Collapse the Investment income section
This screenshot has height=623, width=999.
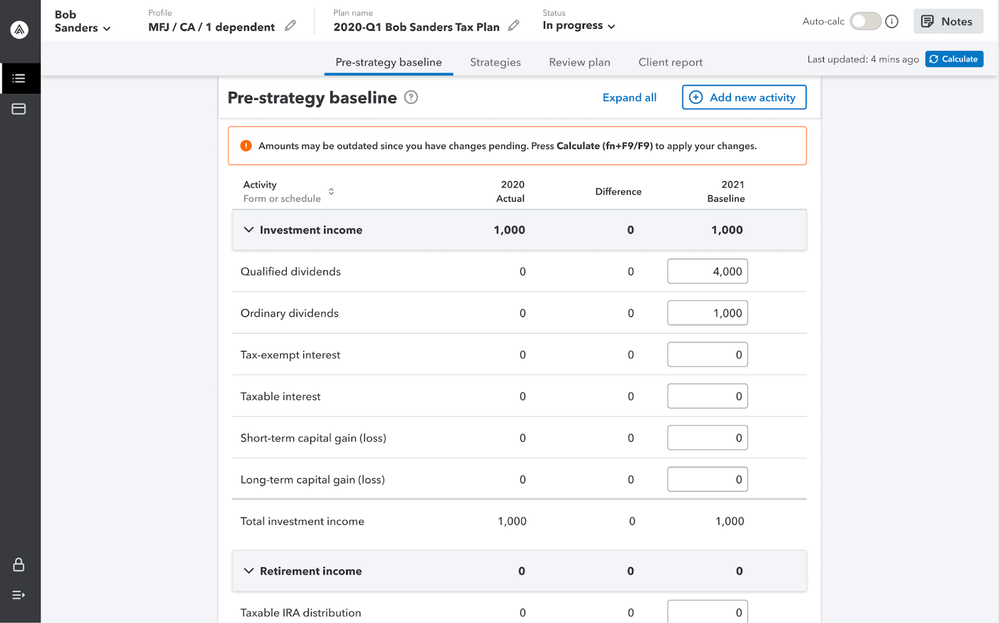pyautogui.click(x=249, y=230)
